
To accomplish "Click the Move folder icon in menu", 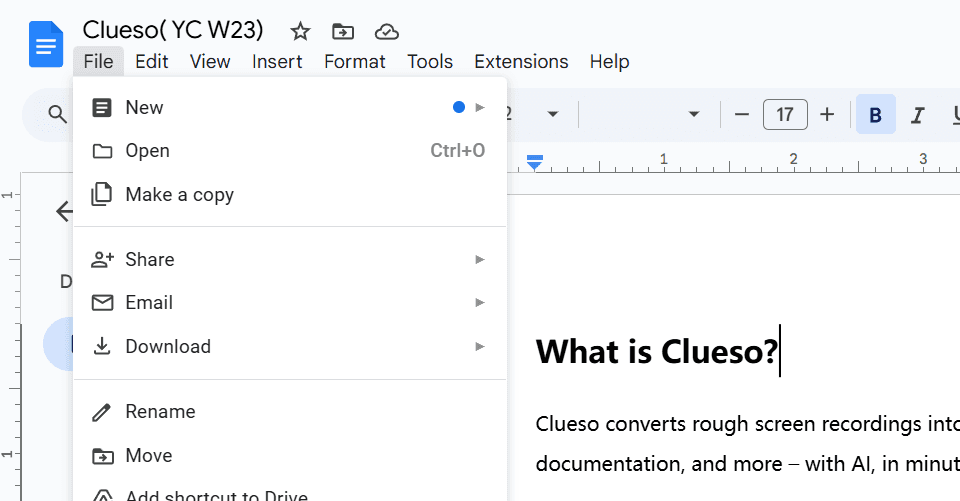I will pos(102,456).
